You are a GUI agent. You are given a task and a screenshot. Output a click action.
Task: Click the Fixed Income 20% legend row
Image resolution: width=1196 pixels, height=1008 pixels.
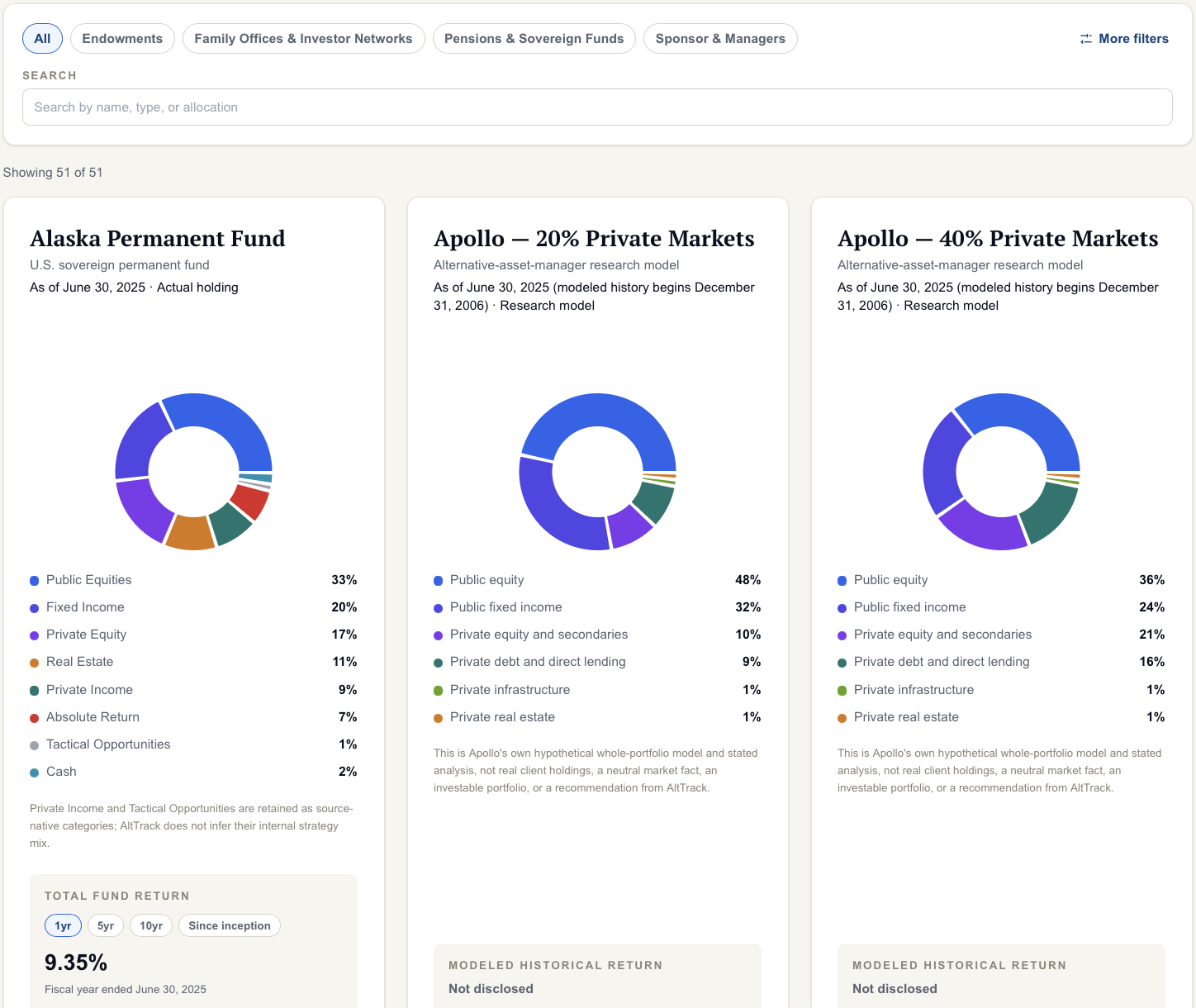pyautogui.click(x=193, y=607)
